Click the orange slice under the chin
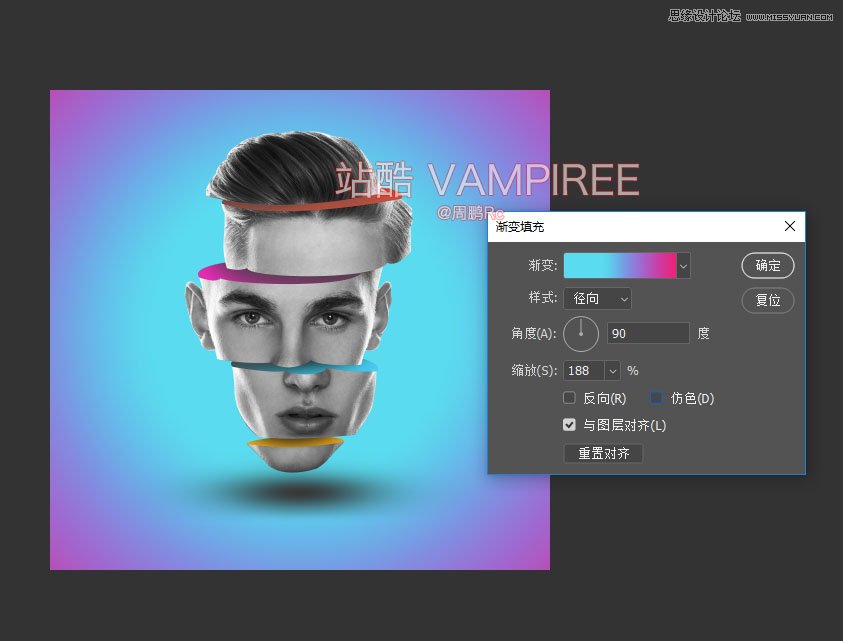Screen dimensions: 843x641 [x=296, y=441]
